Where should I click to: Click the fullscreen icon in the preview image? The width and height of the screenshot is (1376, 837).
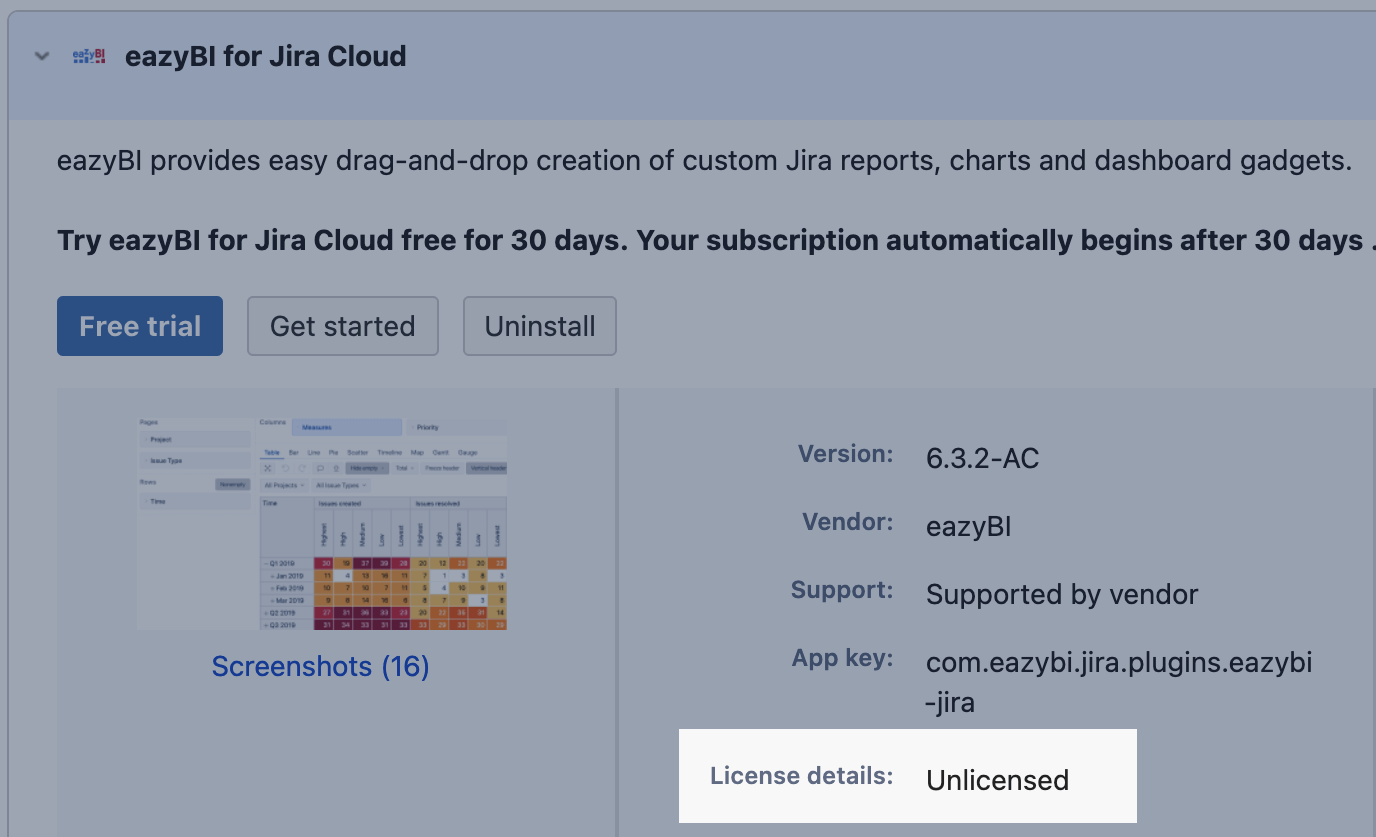pyautogui.click(x=268, y=468)
